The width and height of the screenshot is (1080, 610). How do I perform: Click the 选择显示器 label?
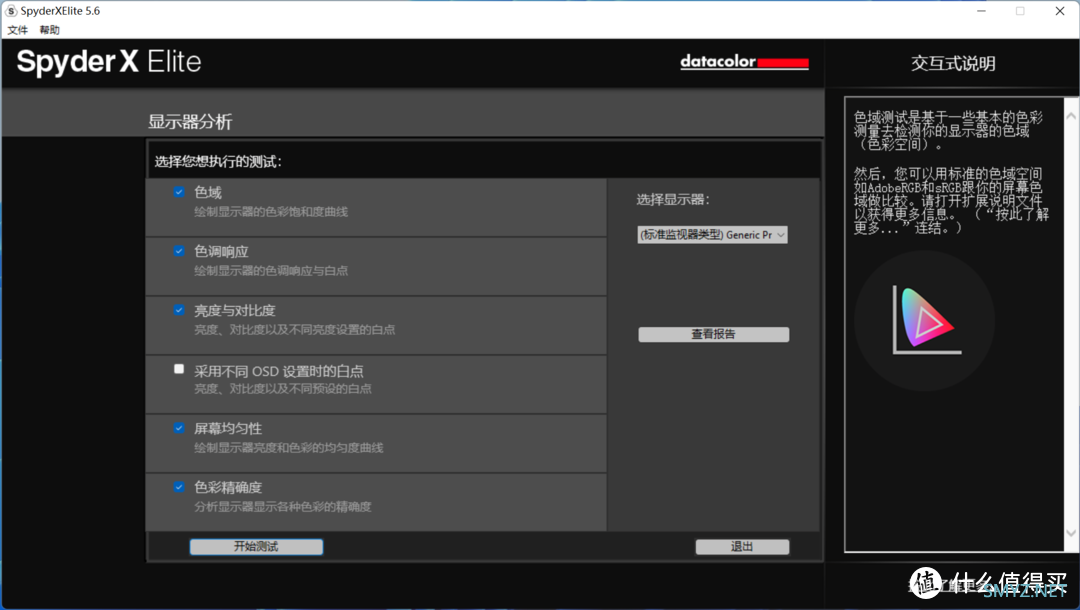coord(673,200)
